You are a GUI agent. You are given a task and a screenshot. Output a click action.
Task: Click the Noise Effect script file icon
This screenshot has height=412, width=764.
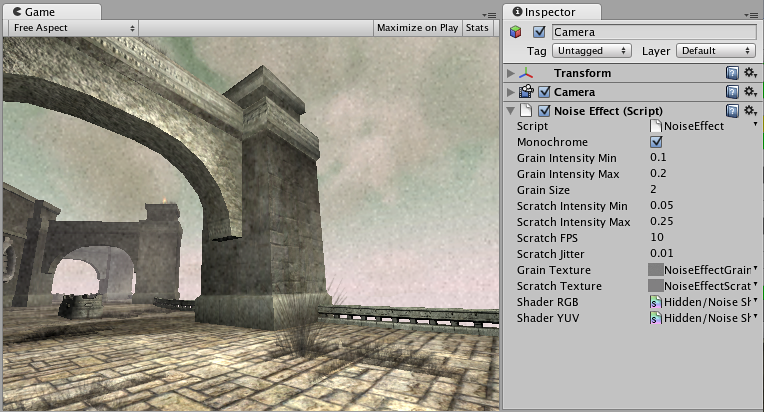click(526, 111)
